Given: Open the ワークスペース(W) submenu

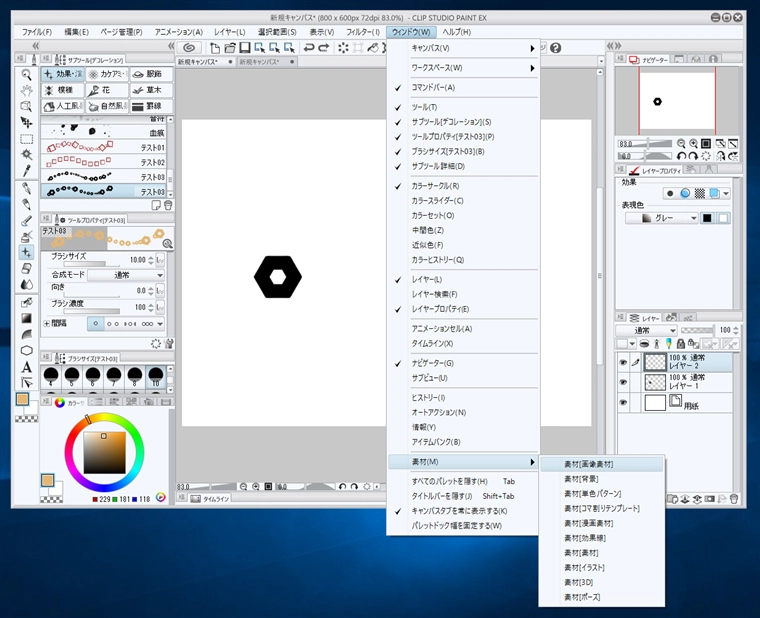Looking at the screenshot, I should [x=464, y=68].
